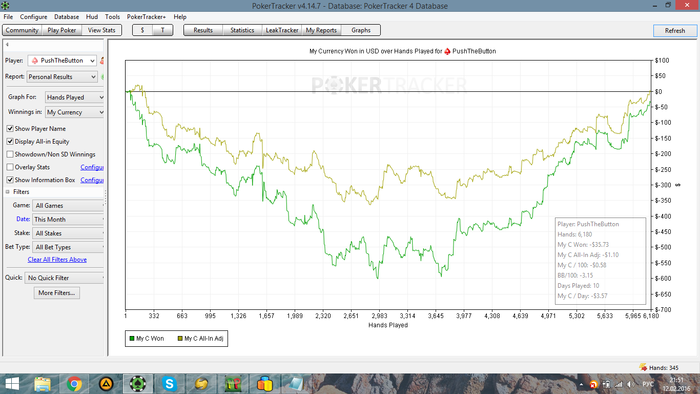This screenshot has height=394, width=700.
Task: Switch to the Community section
Action: 22,30
